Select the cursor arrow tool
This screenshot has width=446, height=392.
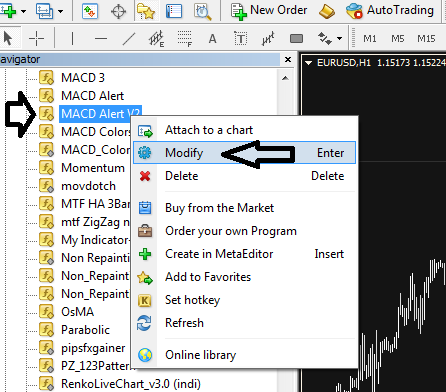pyautogui.click(x=8, y=39)
